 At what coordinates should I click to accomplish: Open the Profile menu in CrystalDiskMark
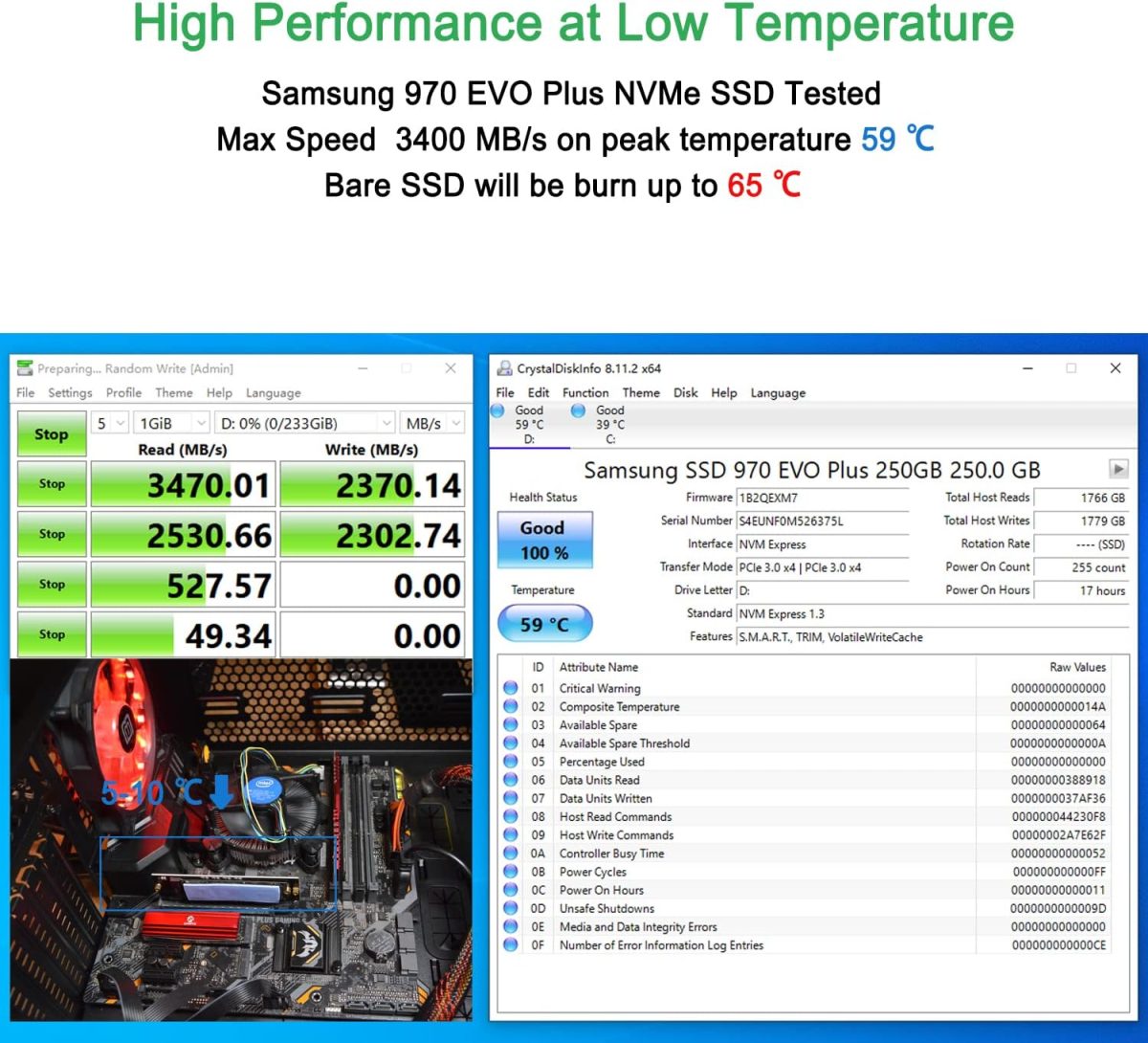click(123, 392)
